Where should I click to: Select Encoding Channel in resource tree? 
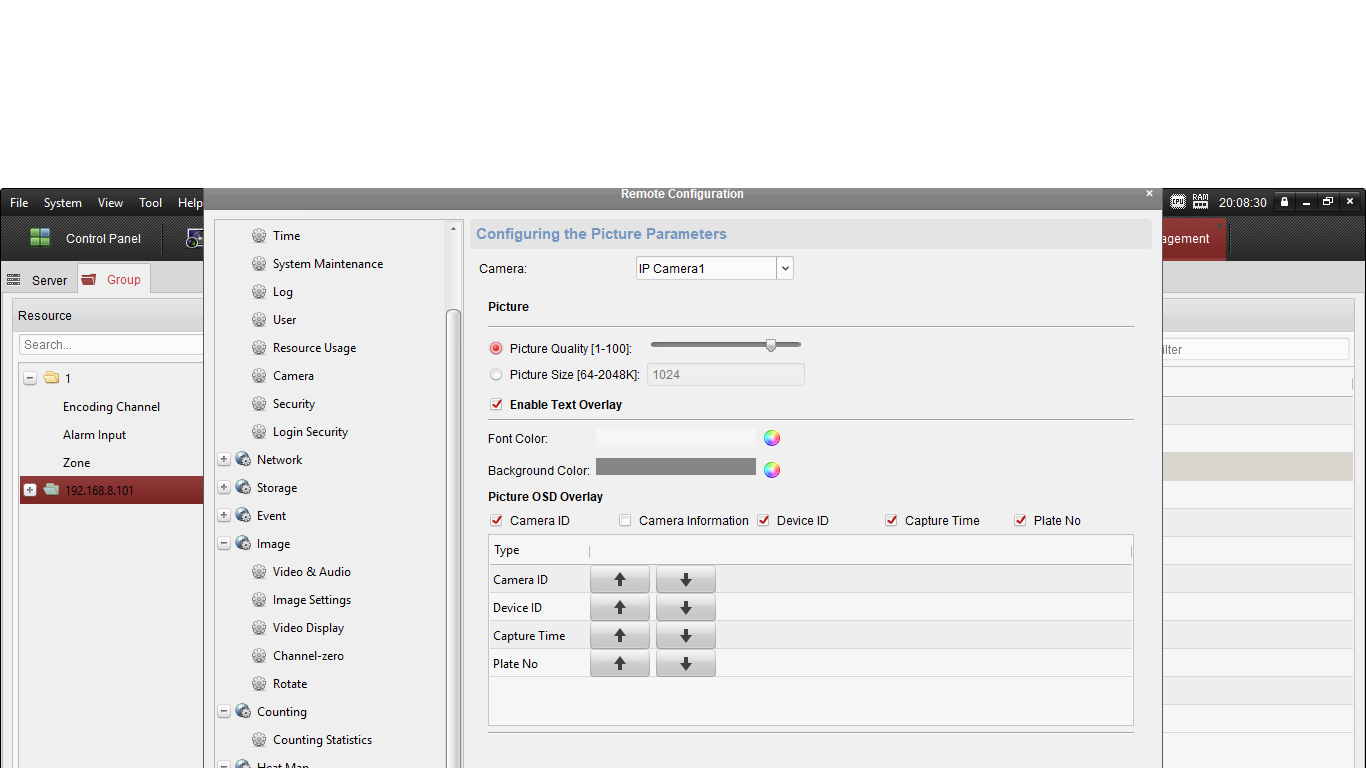click(111, 407)
